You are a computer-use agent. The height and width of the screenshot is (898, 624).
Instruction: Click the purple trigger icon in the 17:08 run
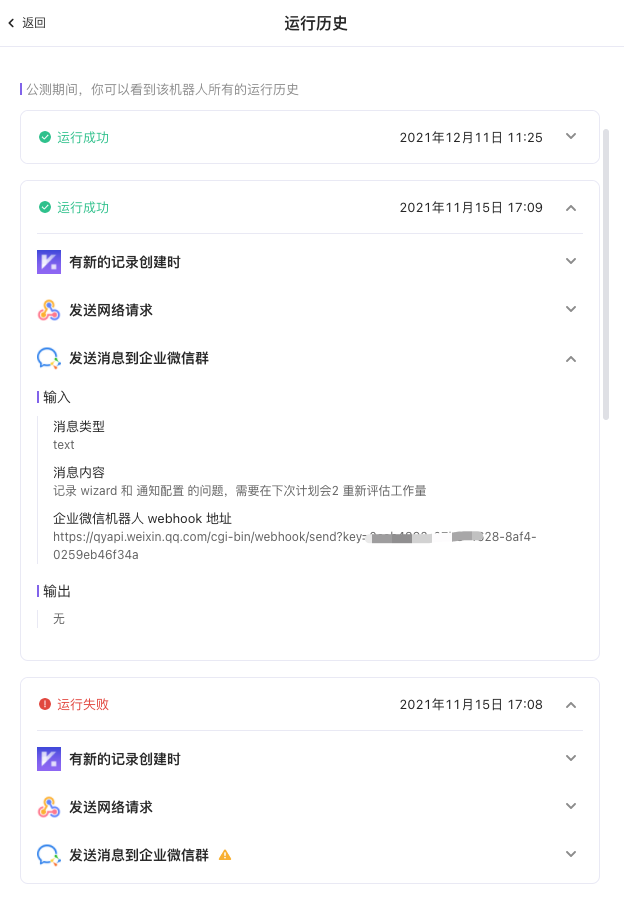(49, 759)
